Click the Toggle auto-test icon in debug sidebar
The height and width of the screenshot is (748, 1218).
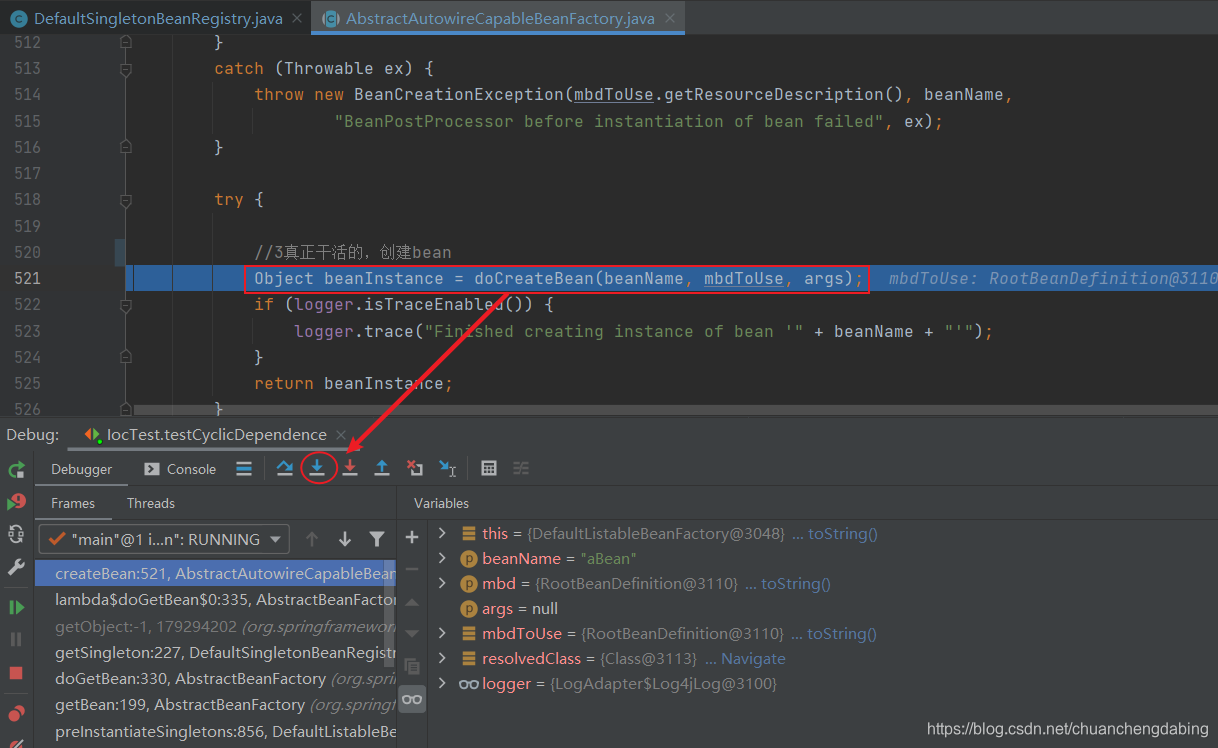(16, 534)
